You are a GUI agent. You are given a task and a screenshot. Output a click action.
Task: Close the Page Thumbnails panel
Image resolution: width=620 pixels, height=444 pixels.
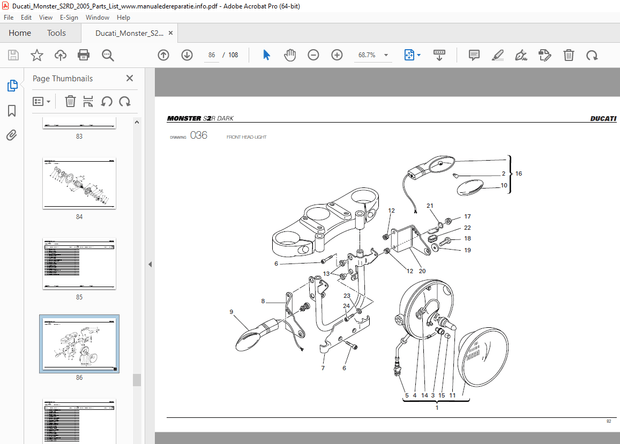pos(130,78)
